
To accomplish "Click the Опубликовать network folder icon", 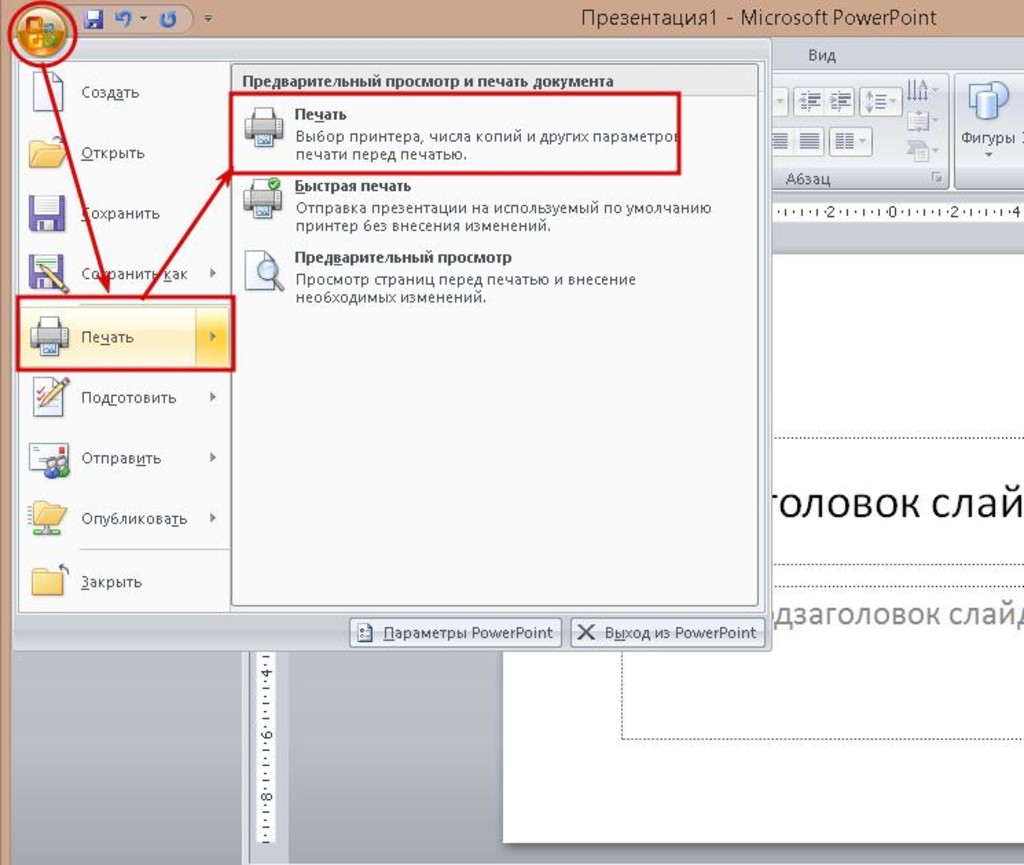I will pyautogui.click(x=47, y=518).
